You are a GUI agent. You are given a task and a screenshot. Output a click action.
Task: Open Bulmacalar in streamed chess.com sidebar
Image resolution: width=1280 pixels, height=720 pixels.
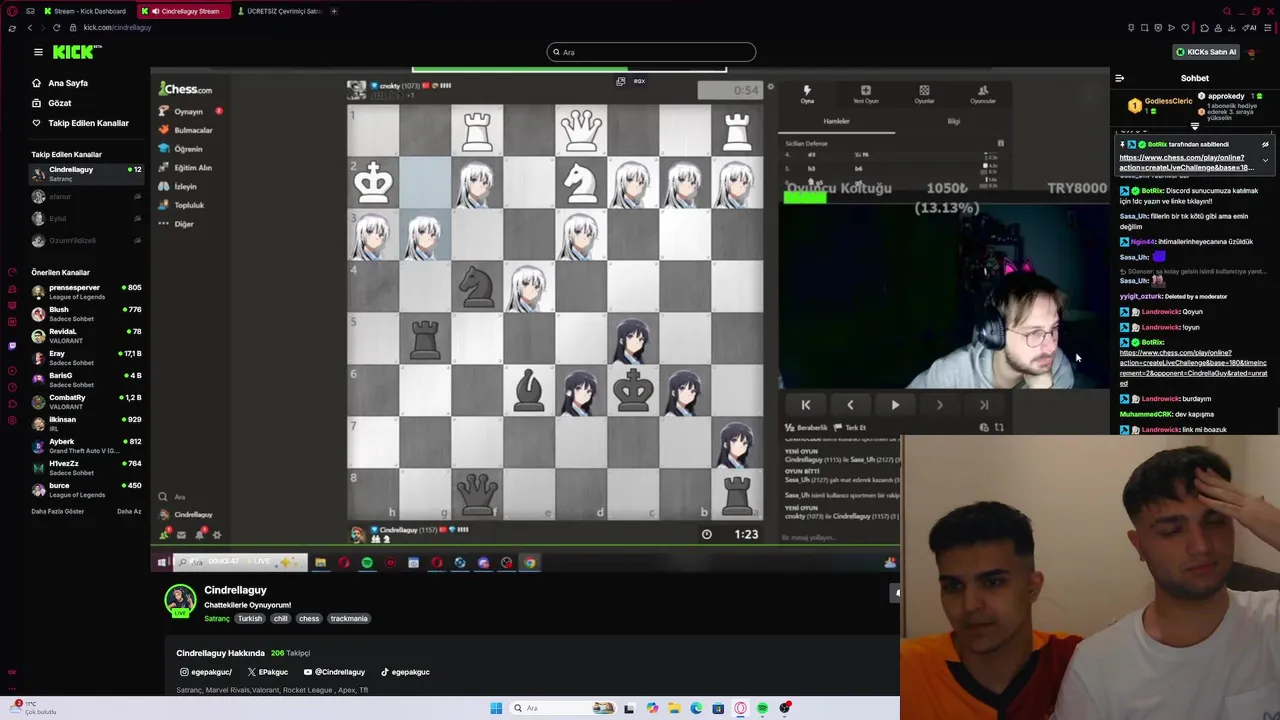186,130
